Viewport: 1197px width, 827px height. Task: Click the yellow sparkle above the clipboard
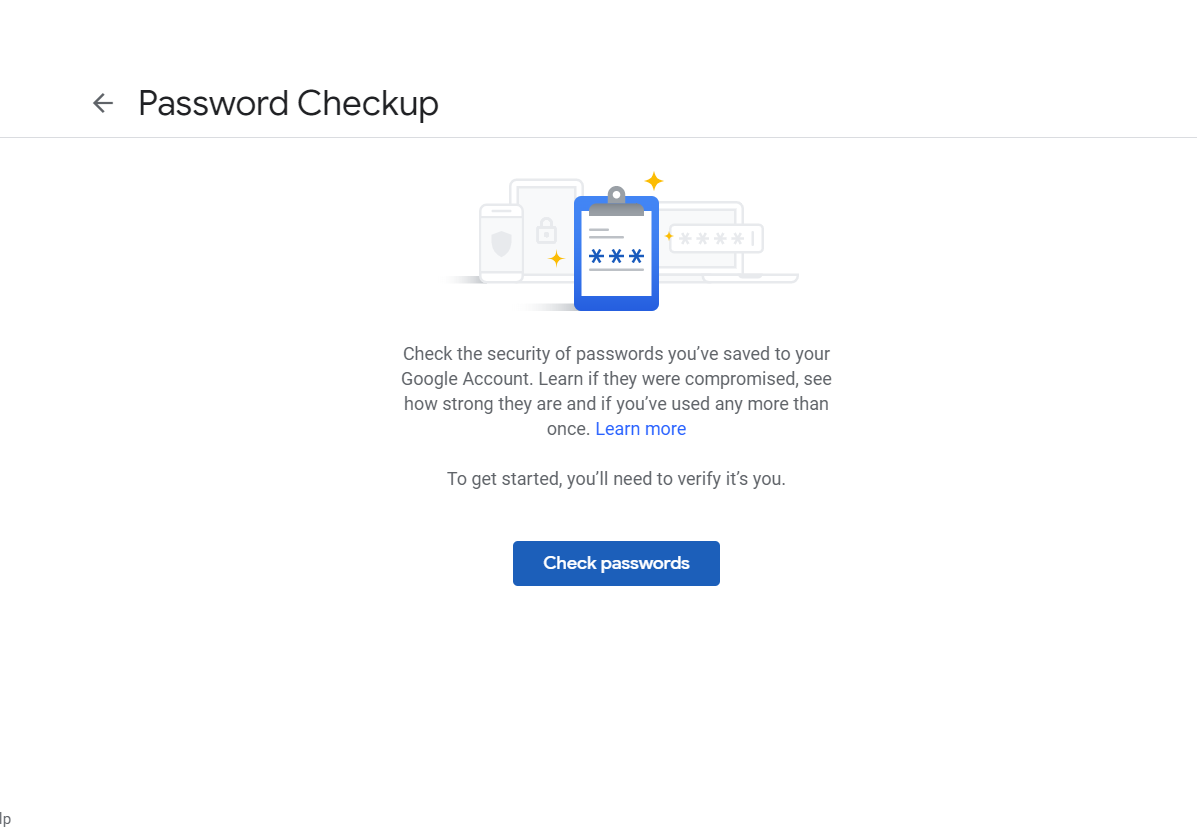(x=655, y=180)
